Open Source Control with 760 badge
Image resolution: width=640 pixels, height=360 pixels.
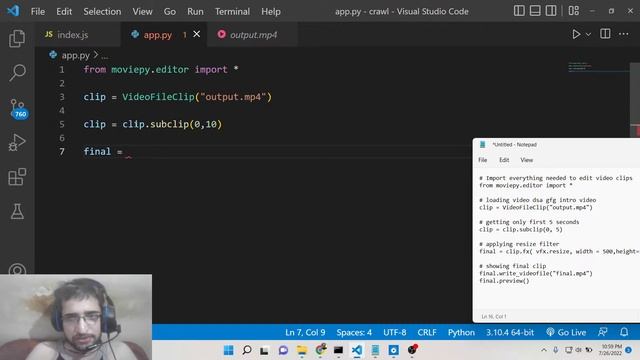click(18, 109)
